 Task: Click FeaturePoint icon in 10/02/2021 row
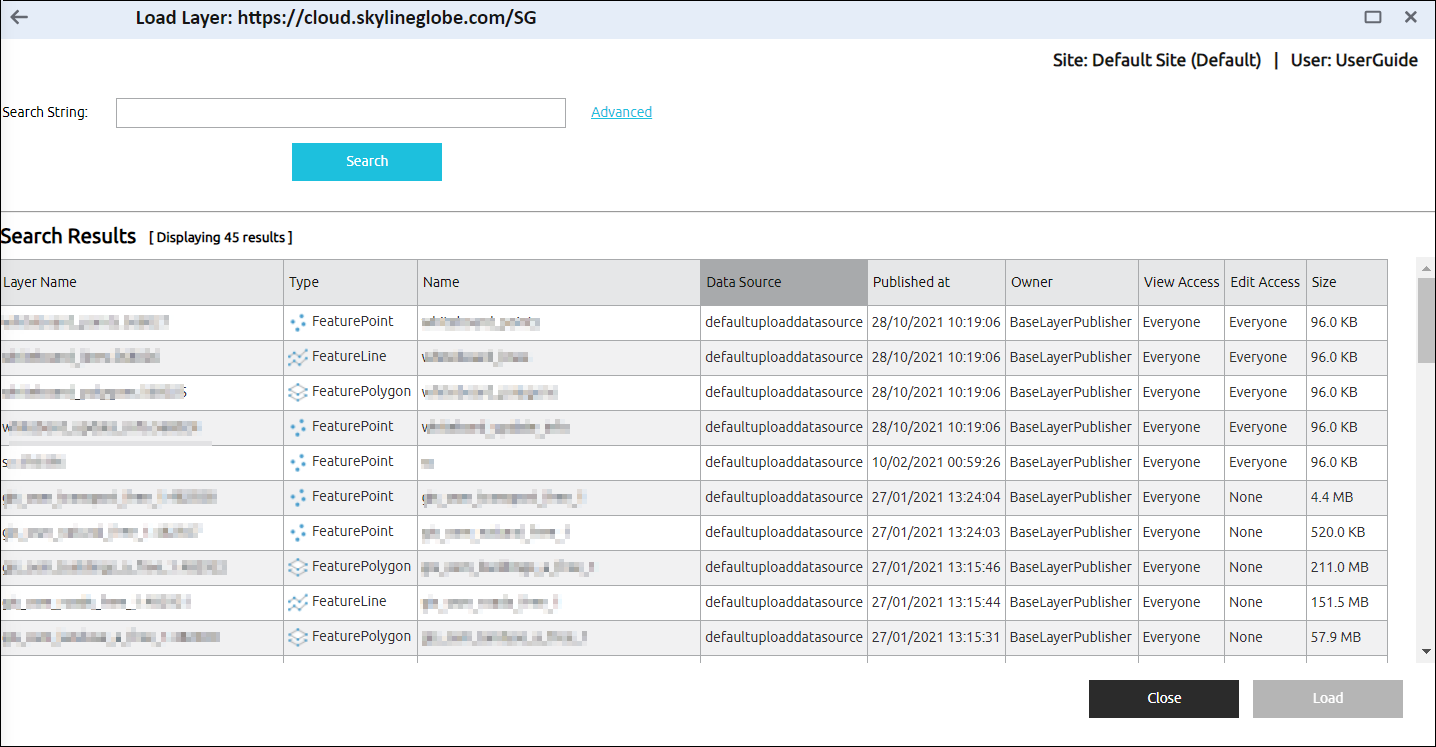[x=297, y=462]
